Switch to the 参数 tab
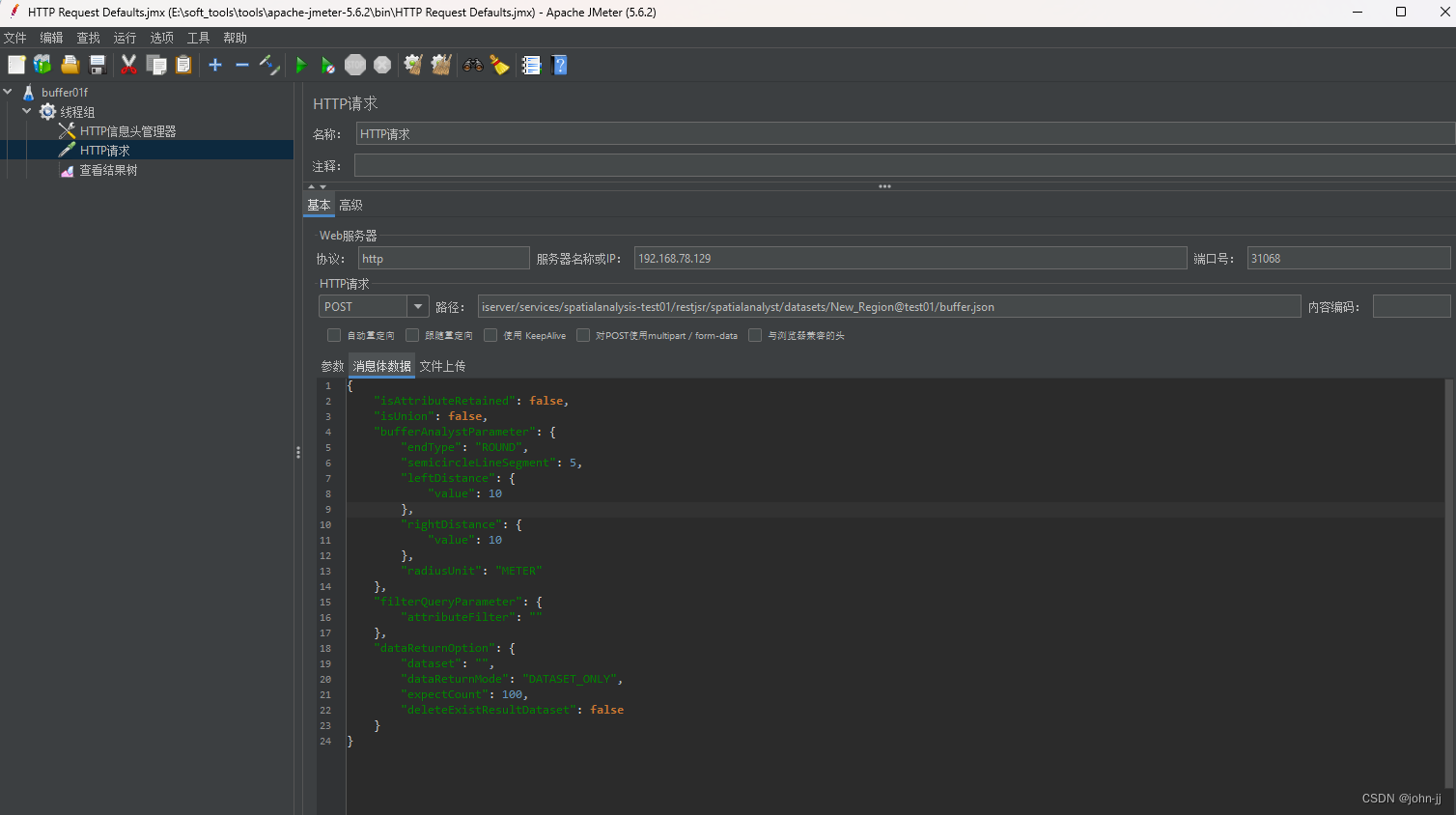Image resolution: width=1456 pixels, height=815 pixels. point(333,366)
